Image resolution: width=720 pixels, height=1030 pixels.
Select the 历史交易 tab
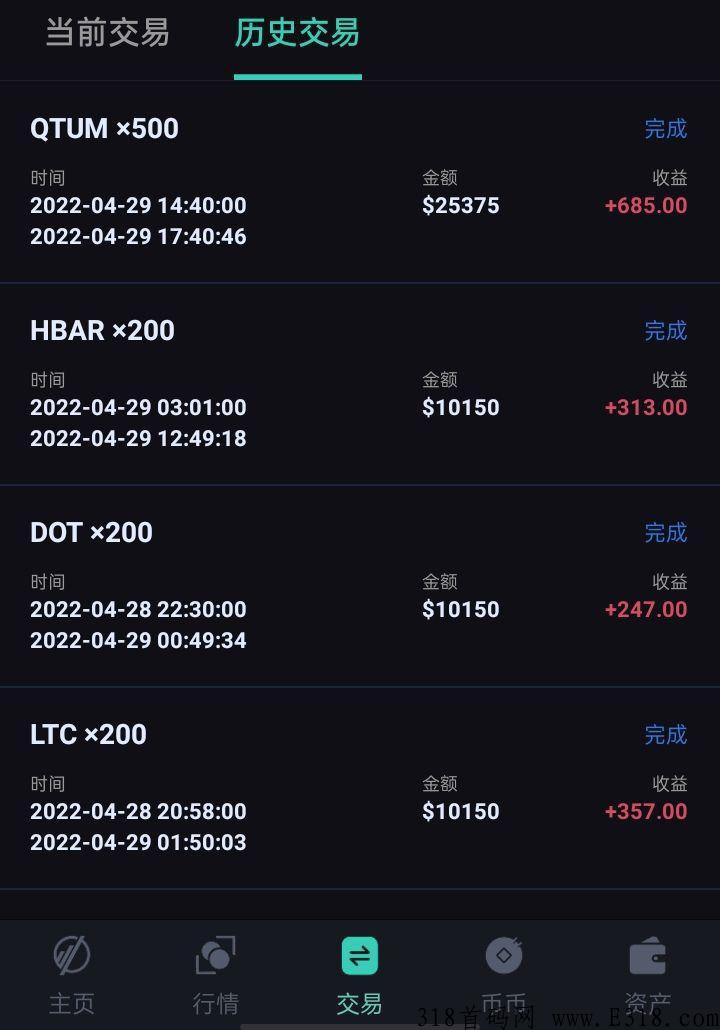pos(298,32)
